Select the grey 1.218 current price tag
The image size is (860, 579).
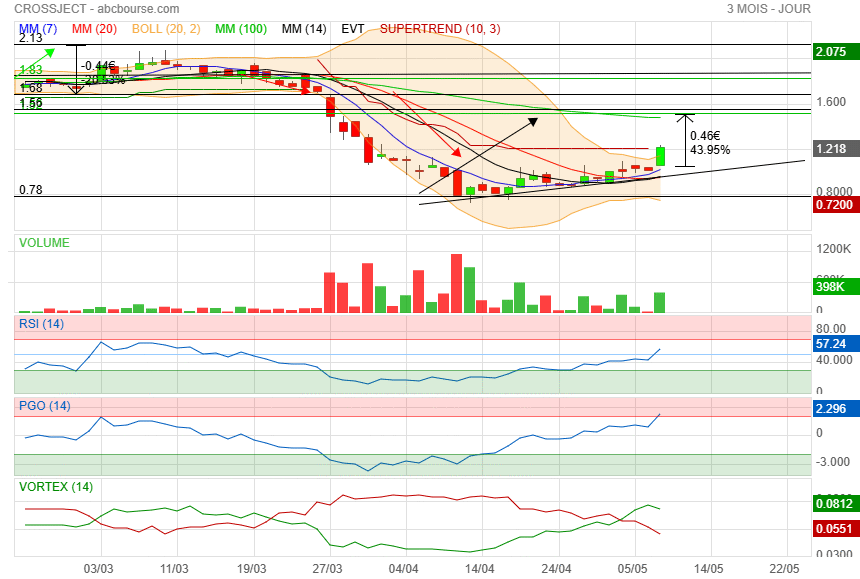[835, 149]
